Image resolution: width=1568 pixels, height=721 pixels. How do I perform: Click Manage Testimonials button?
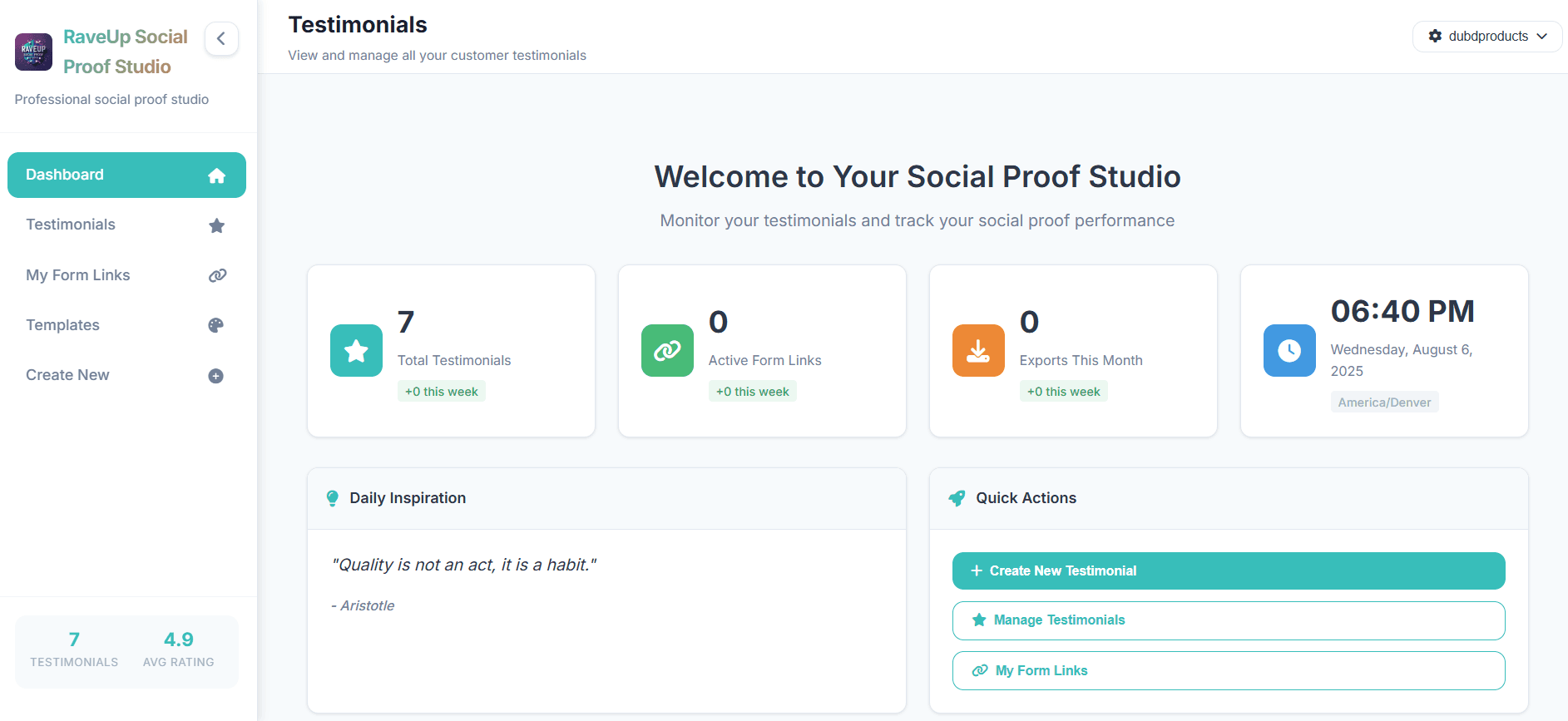pos(1229,620)
